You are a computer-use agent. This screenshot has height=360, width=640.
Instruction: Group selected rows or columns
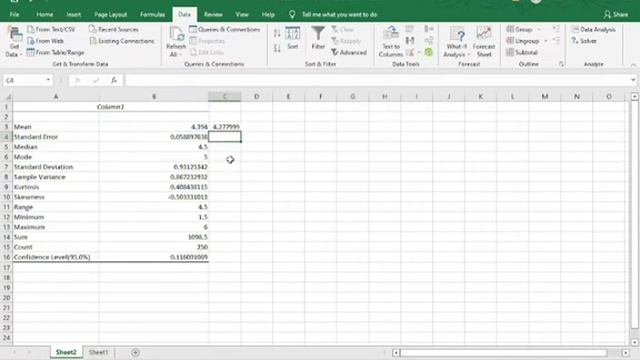pos(520,29)
